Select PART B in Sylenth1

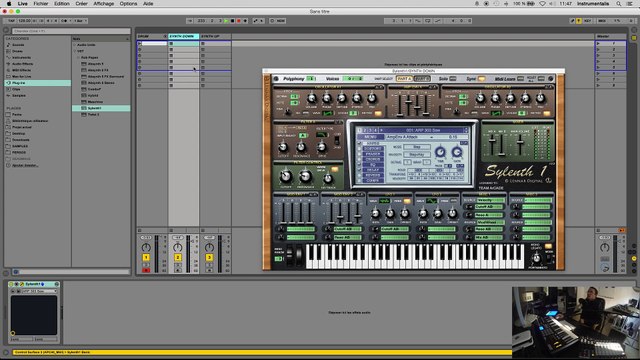click(x=422, y=79)
